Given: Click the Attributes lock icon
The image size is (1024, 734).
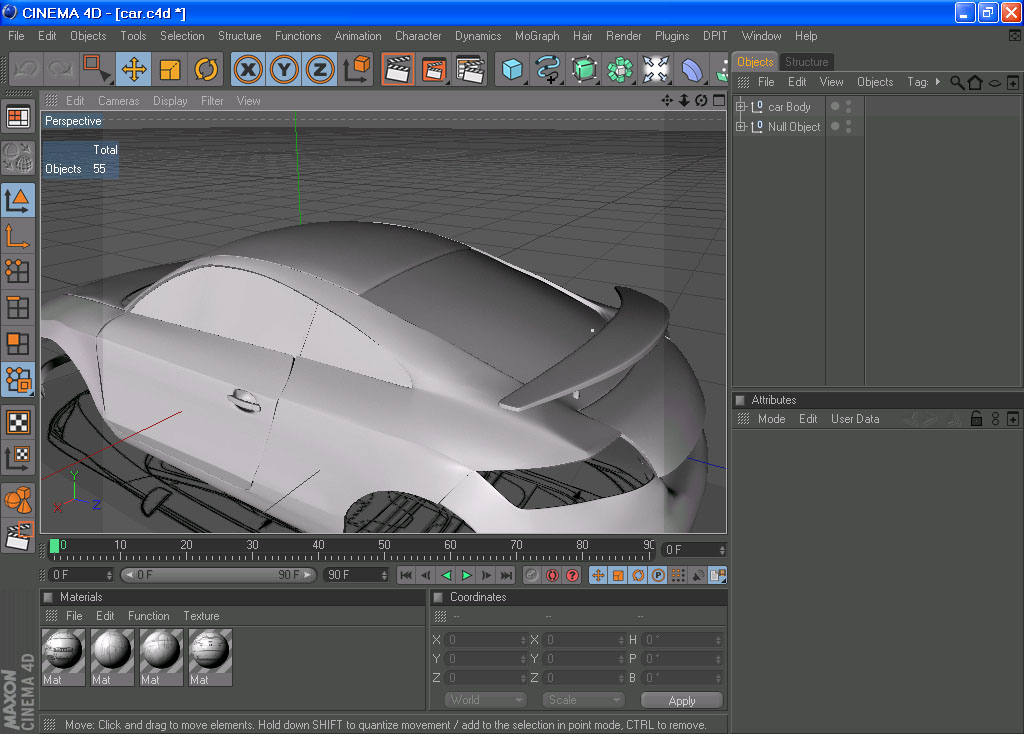Looking at the screenshot, I should click(976, 419).
